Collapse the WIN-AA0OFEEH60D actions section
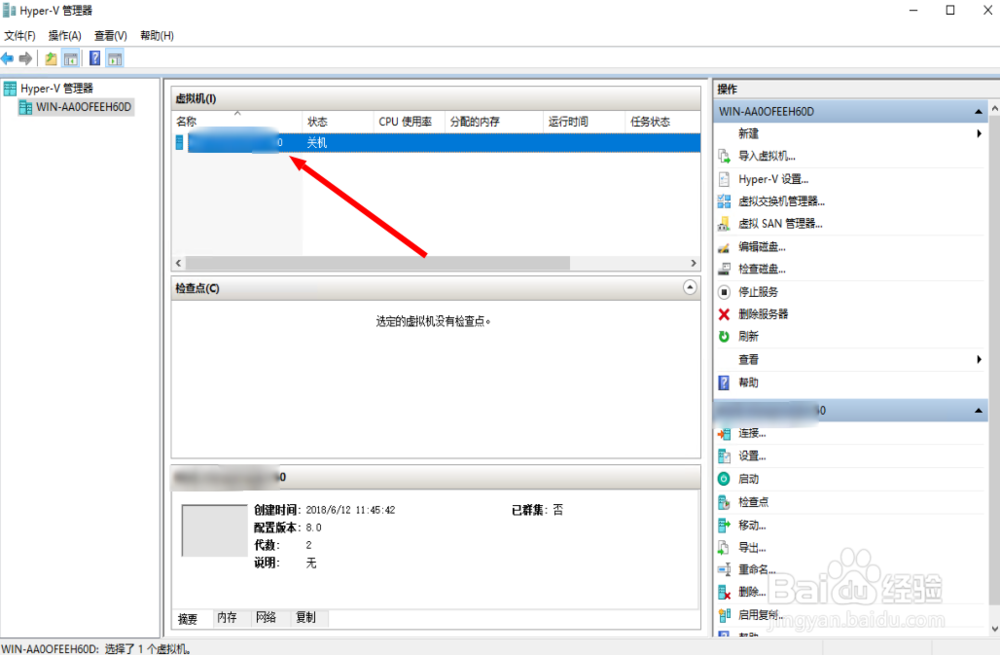 pyautogui.click(x=978, y=112)
